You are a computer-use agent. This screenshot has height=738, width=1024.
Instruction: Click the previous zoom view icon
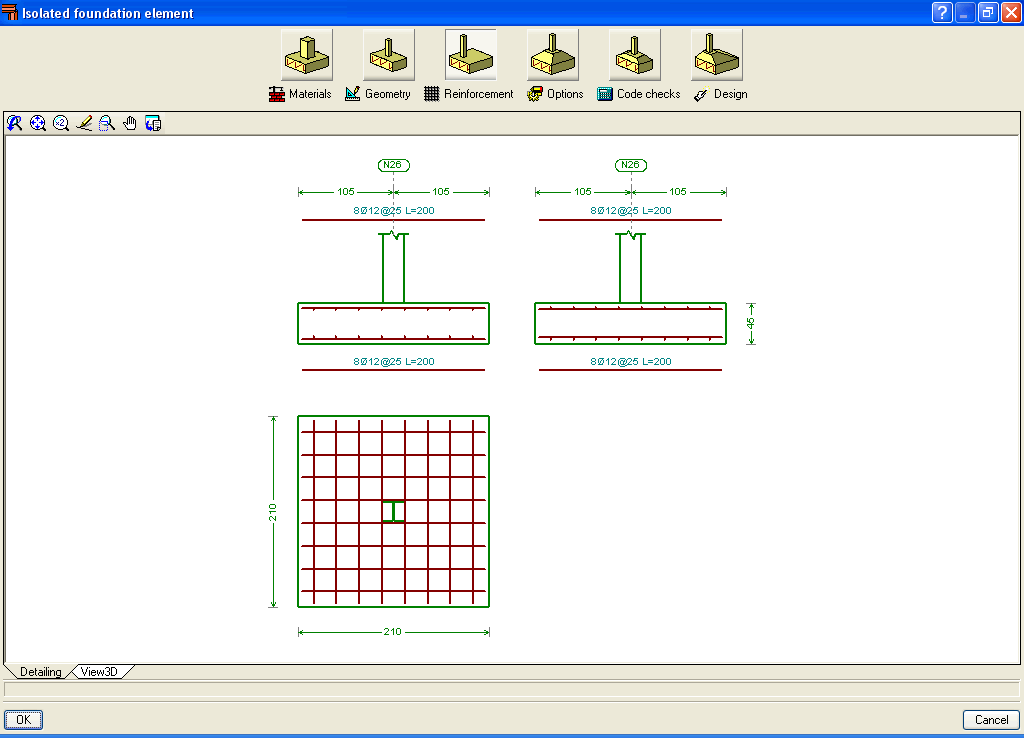pos(14,123)
